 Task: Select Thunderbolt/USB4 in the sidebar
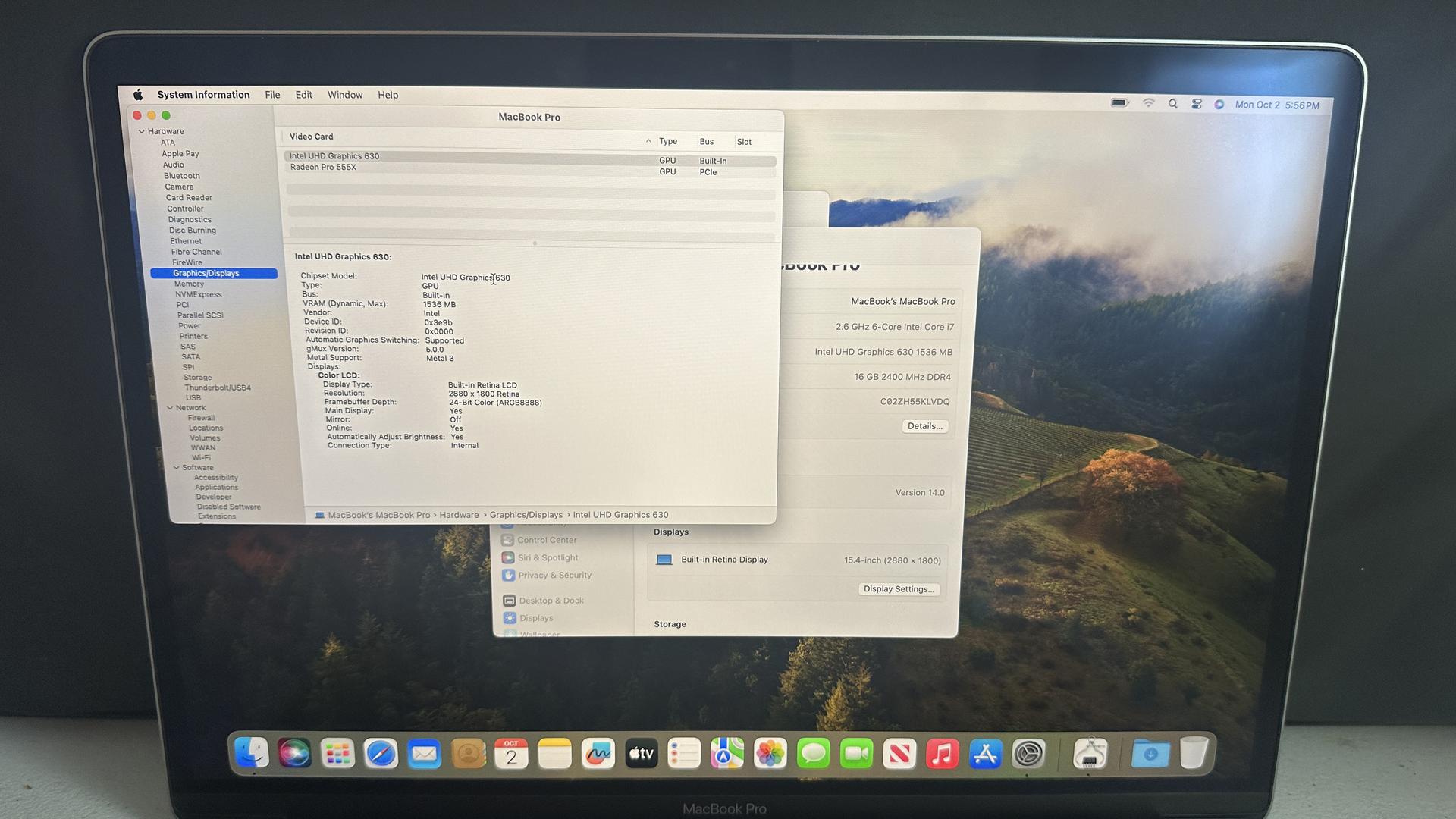click(218, 388)
